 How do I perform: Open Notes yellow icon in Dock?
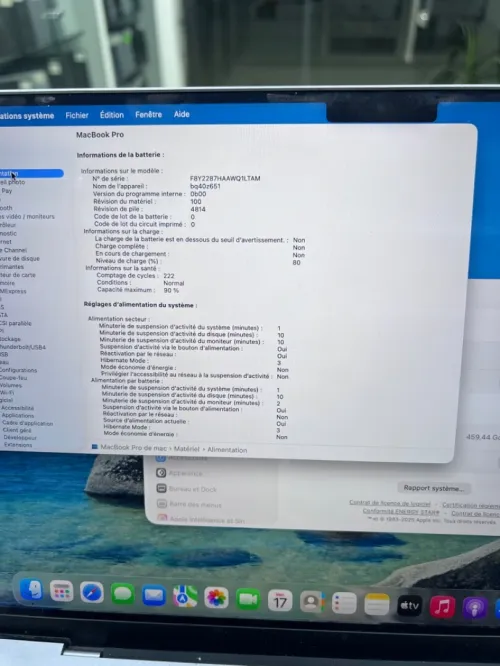[x=377, y=605]
